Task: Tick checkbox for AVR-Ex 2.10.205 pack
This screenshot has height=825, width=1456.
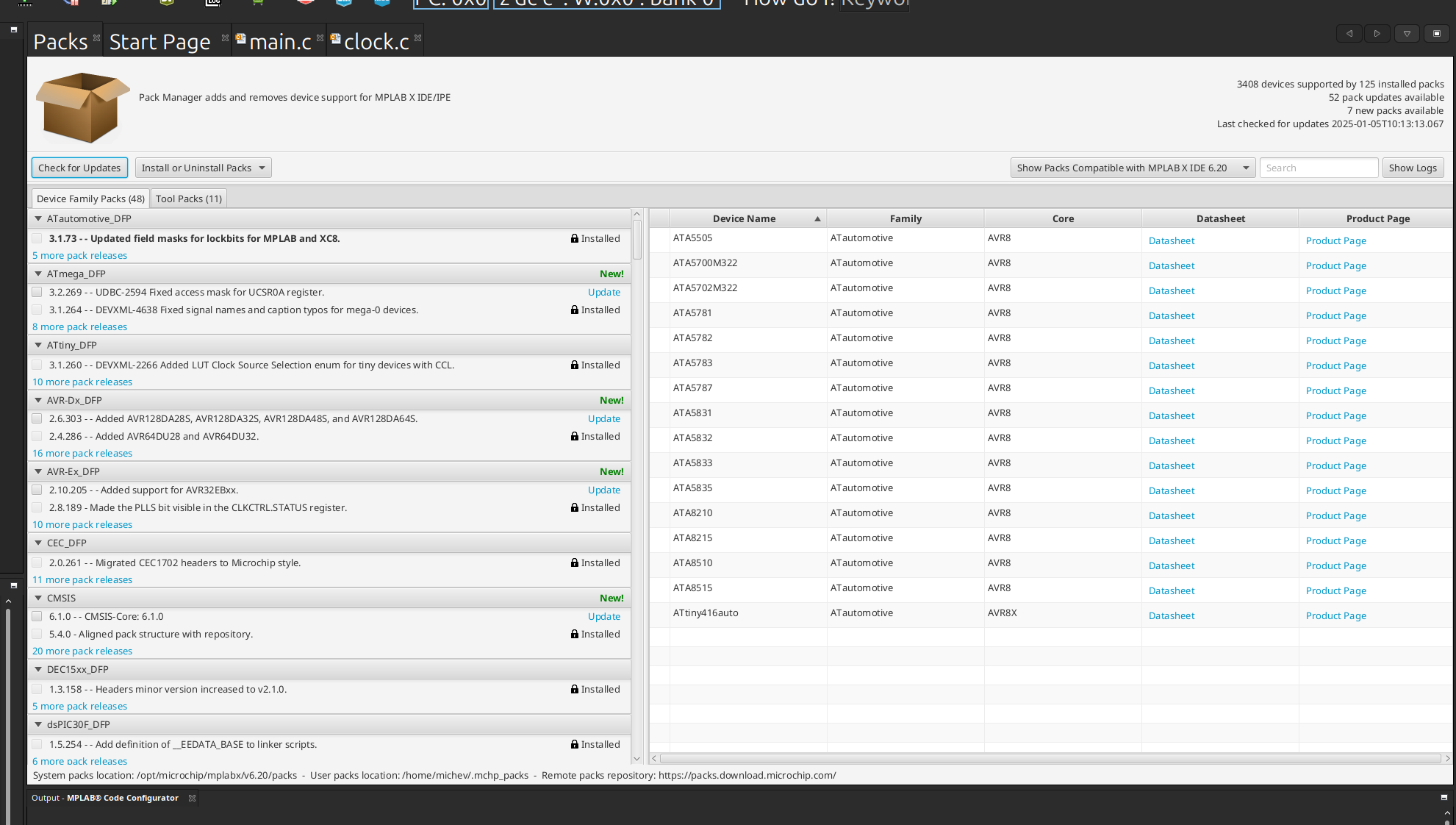Action: coord(37,490)
